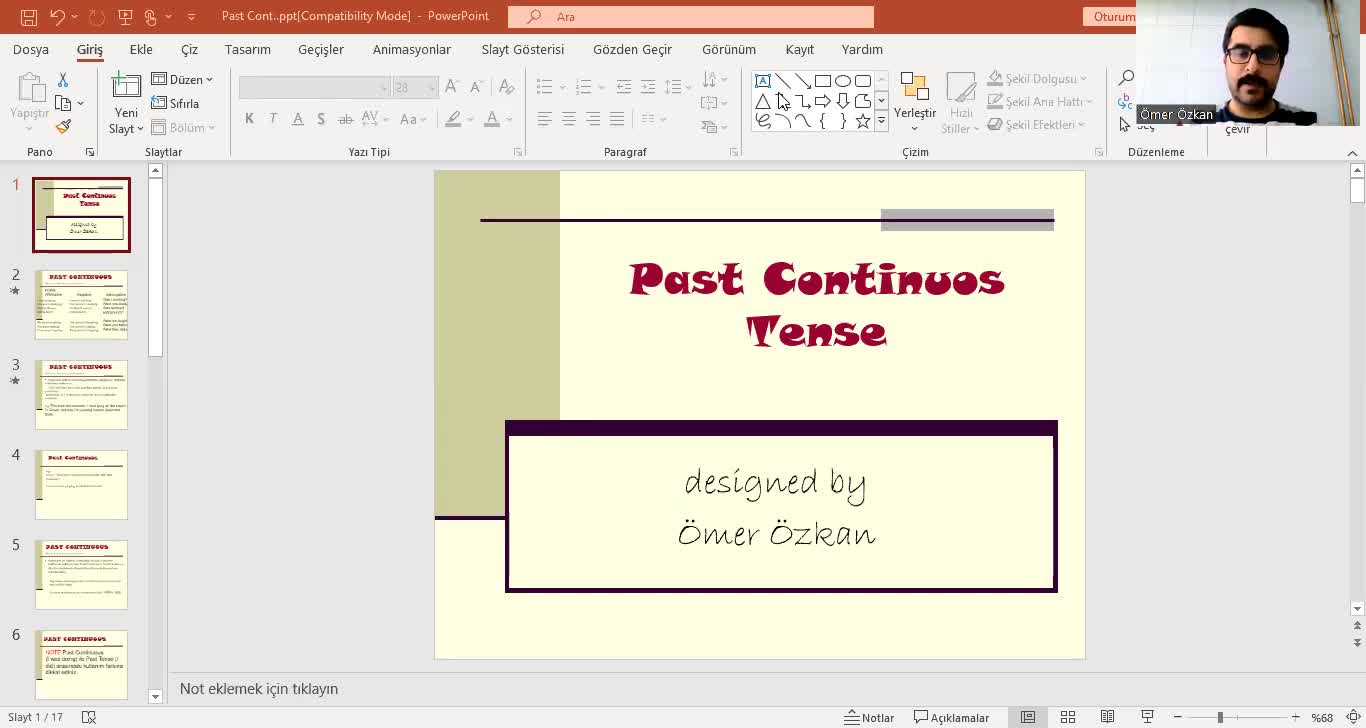Click the notes field 'Not eklemek için tıklayın'
This screenshot has height=728, width=1366.
(259, 689)
